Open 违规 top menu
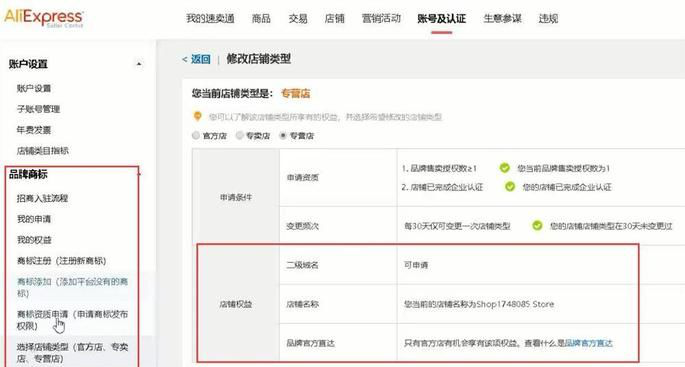 click(548, 18)
